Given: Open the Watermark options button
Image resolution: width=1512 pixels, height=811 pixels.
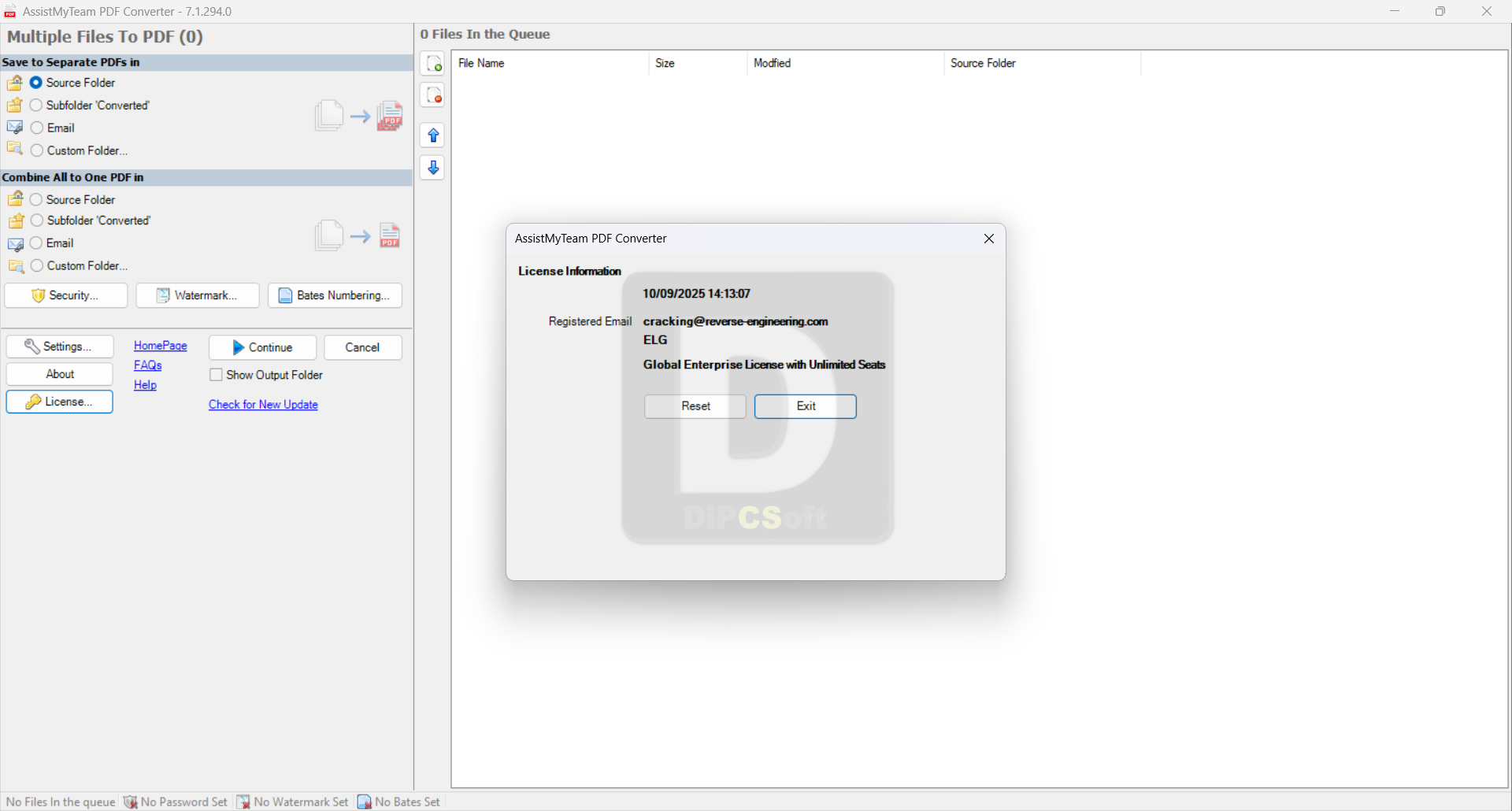Looking at the screenshot, I should (198, 295).
